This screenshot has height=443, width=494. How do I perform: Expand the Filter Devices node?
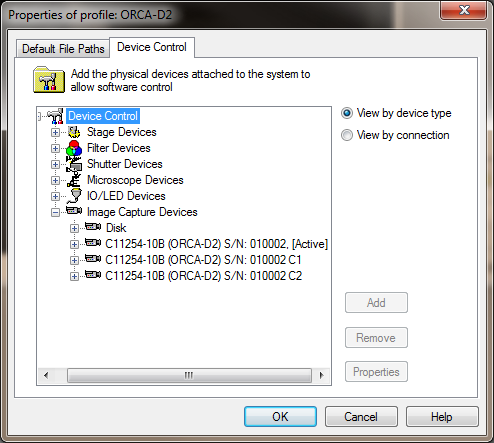[x=55, y=148]
